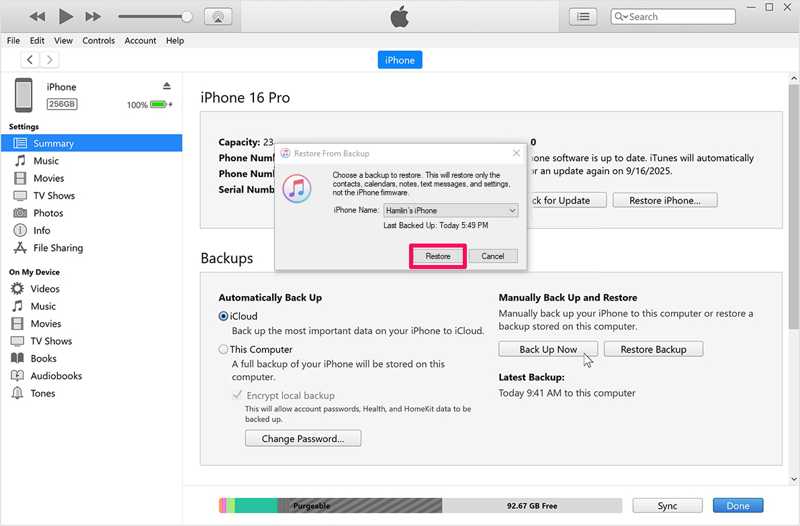Click the blue iPhone tab button
The image size is (800, 526).
point(400,60)
